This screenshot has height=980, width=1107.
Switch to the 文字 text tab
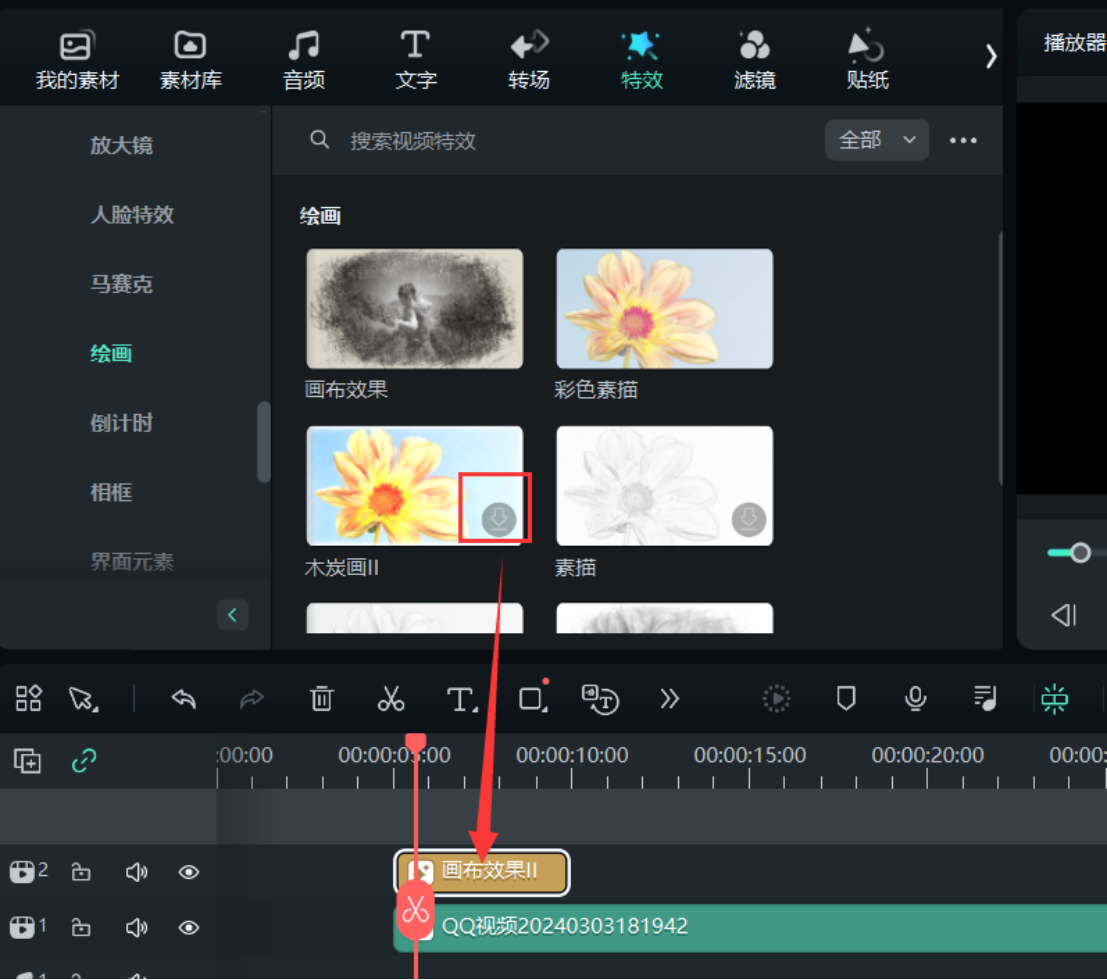[x=416, y=61]
